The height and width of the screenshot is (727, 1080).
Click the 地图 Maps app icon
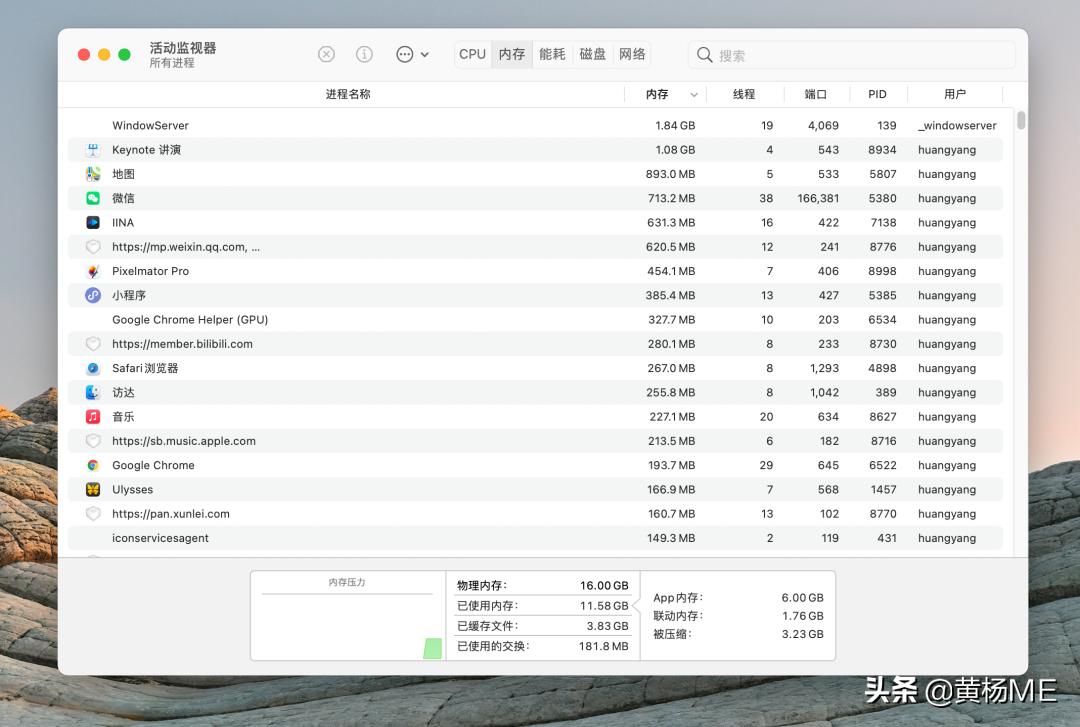tap(93, 173)
